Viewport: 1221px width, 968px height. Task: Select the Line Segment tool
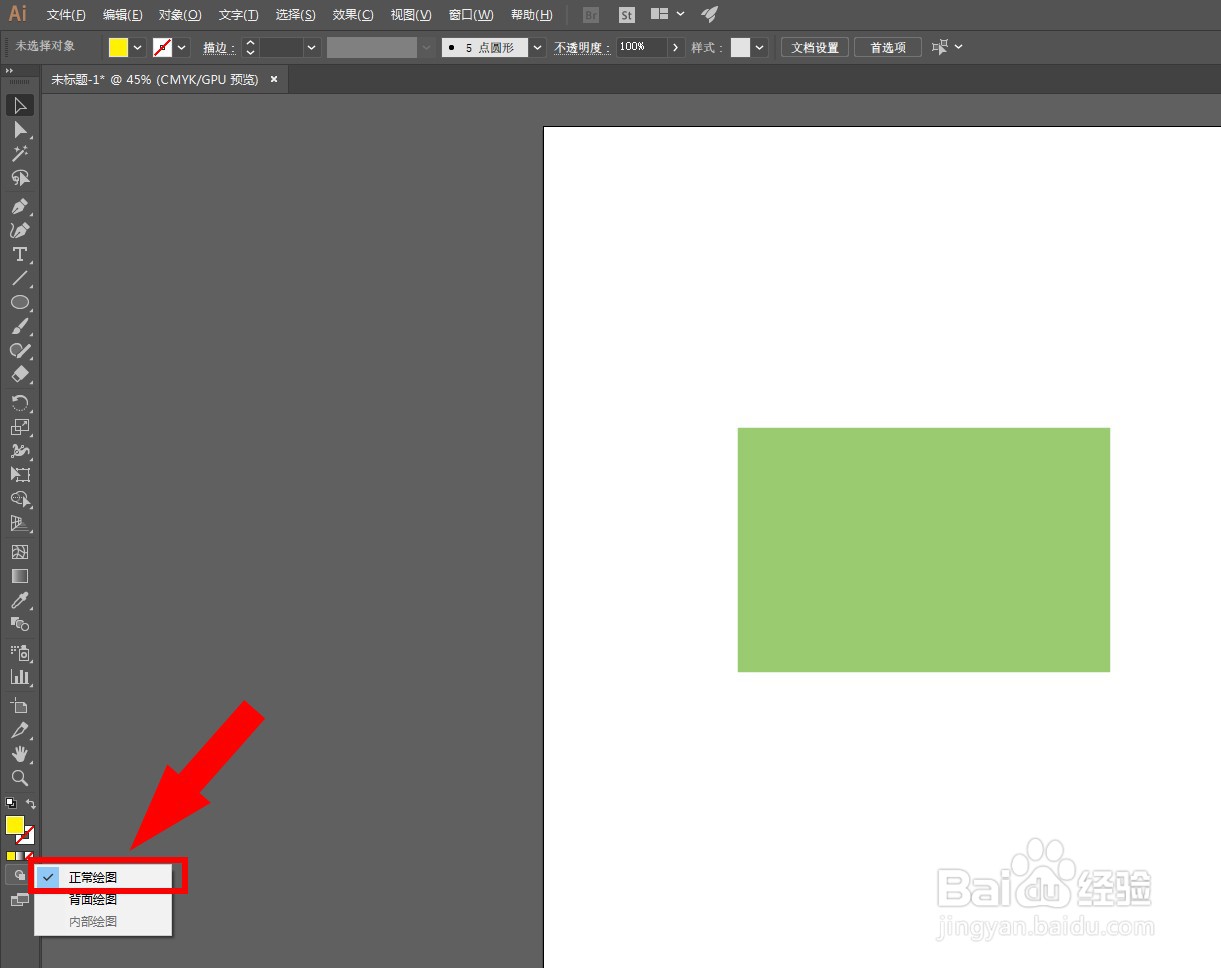coord(20,279)
